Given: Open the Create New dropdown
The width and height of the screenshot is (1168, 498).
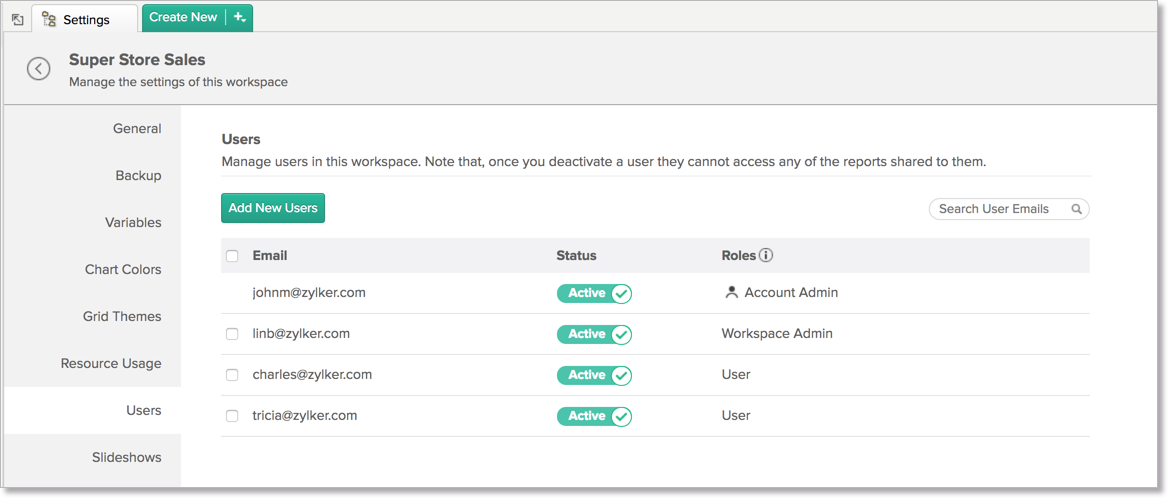Looking at the screenshot, I should pyautogui.click(x=184, y=17).
